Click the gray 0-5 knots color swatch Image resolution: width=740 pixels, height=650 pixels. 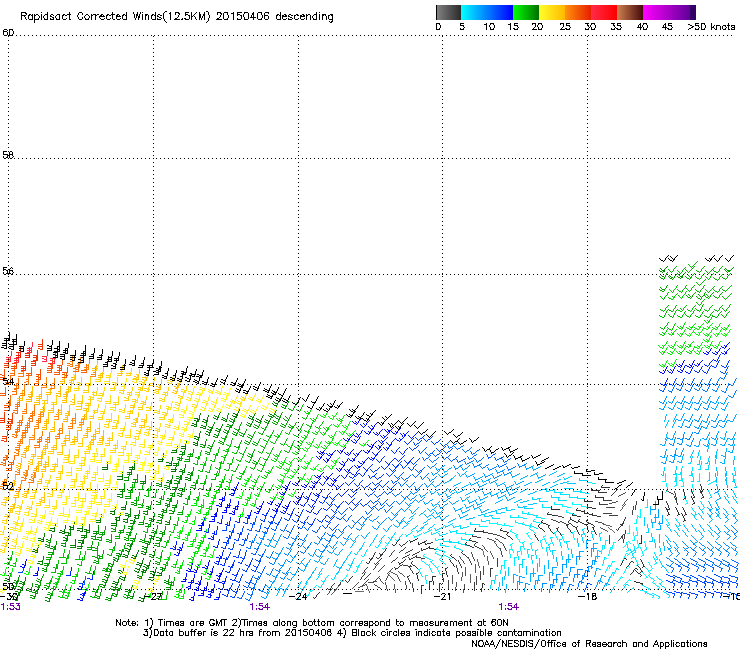[x=448, y=12]
